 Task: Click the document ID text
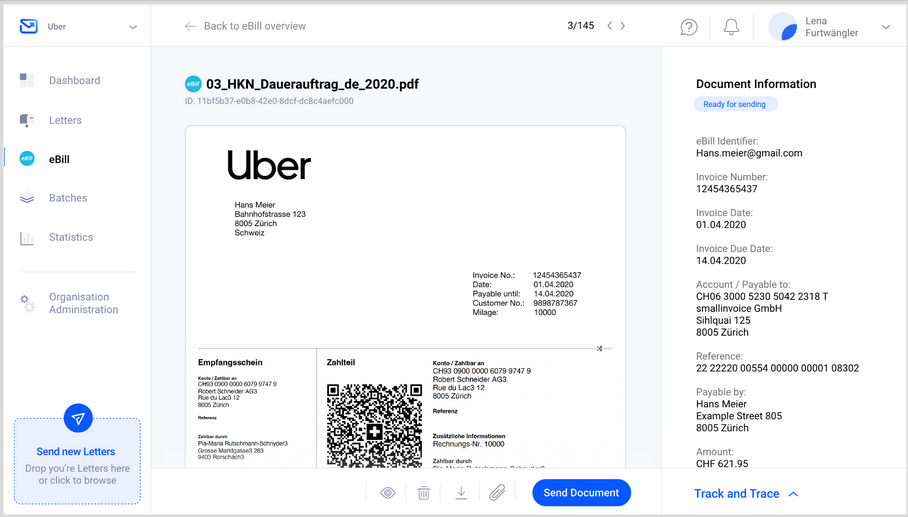tap(269, 101)
